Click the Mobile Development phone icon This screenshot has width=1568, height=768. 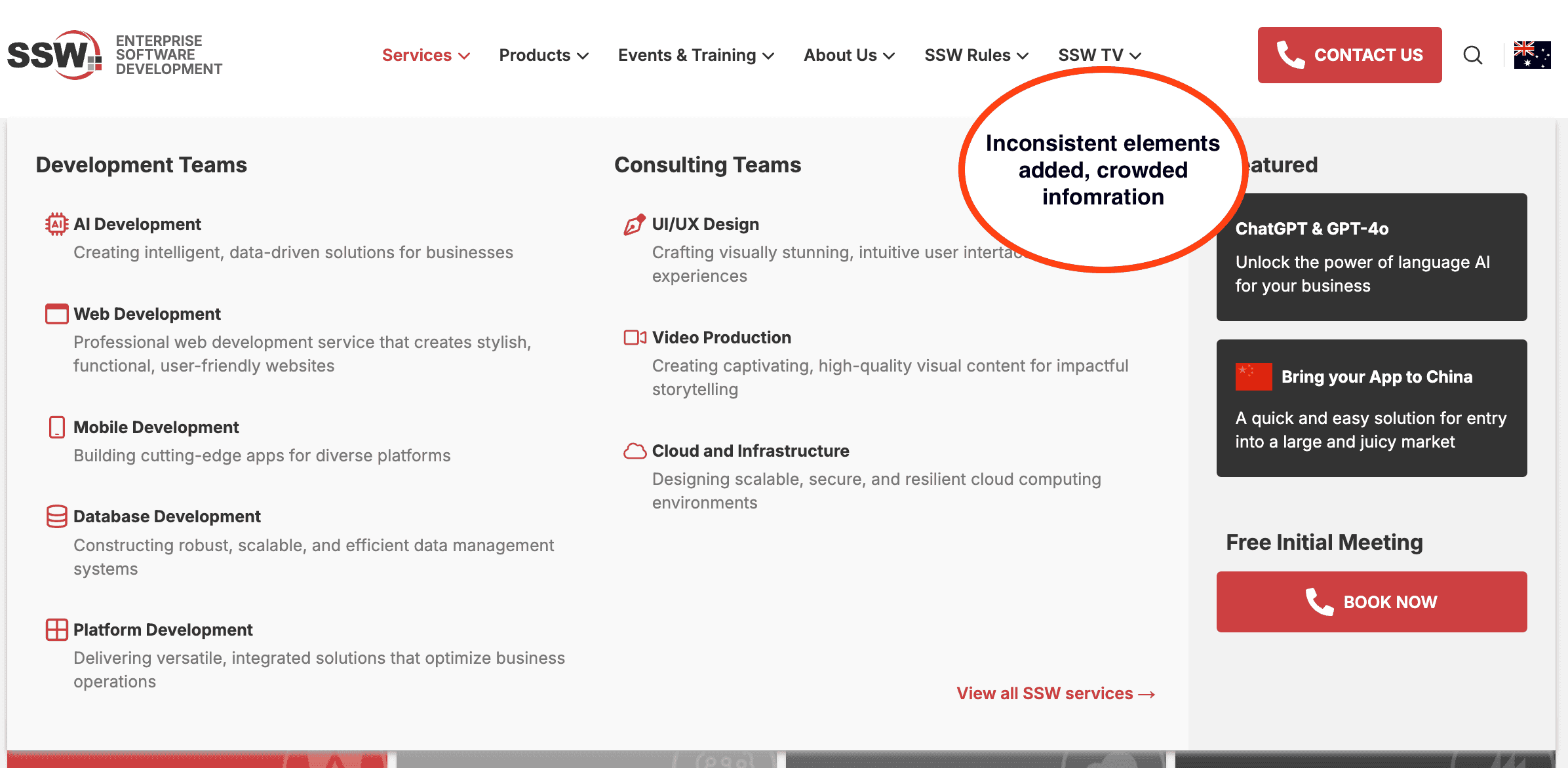[57, 427]
